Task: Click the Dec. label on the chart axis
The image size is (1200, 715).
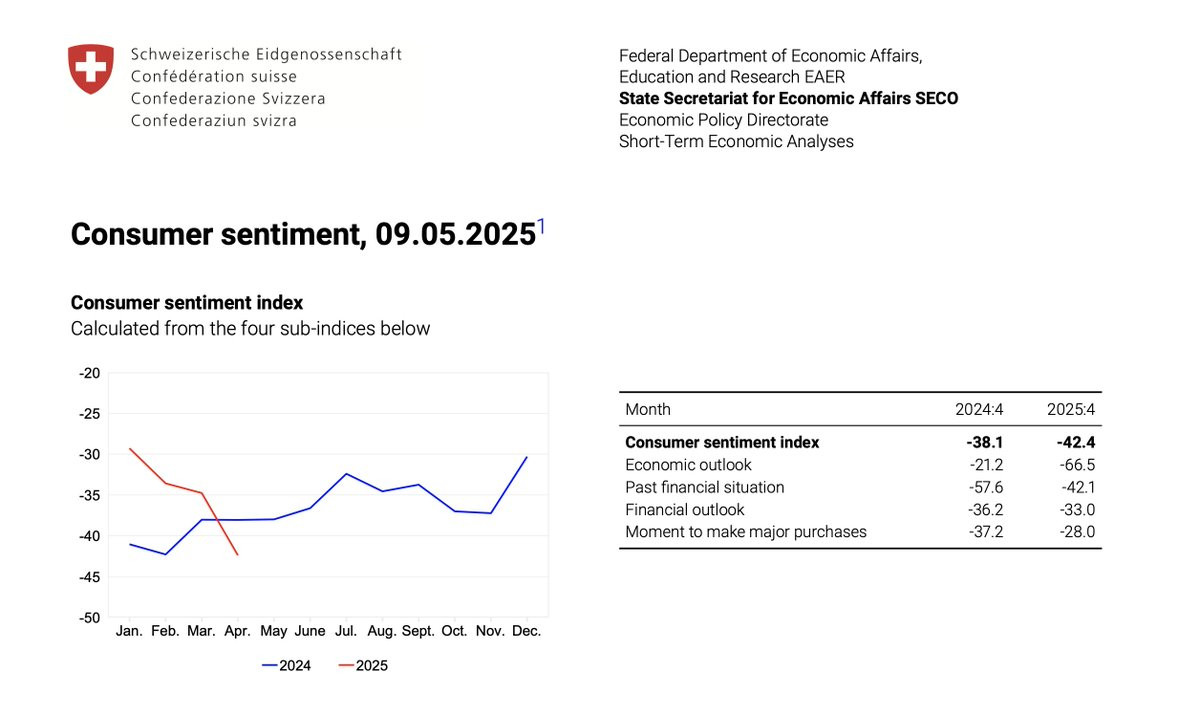Action: pyautogui.click(x=526, y=631)
